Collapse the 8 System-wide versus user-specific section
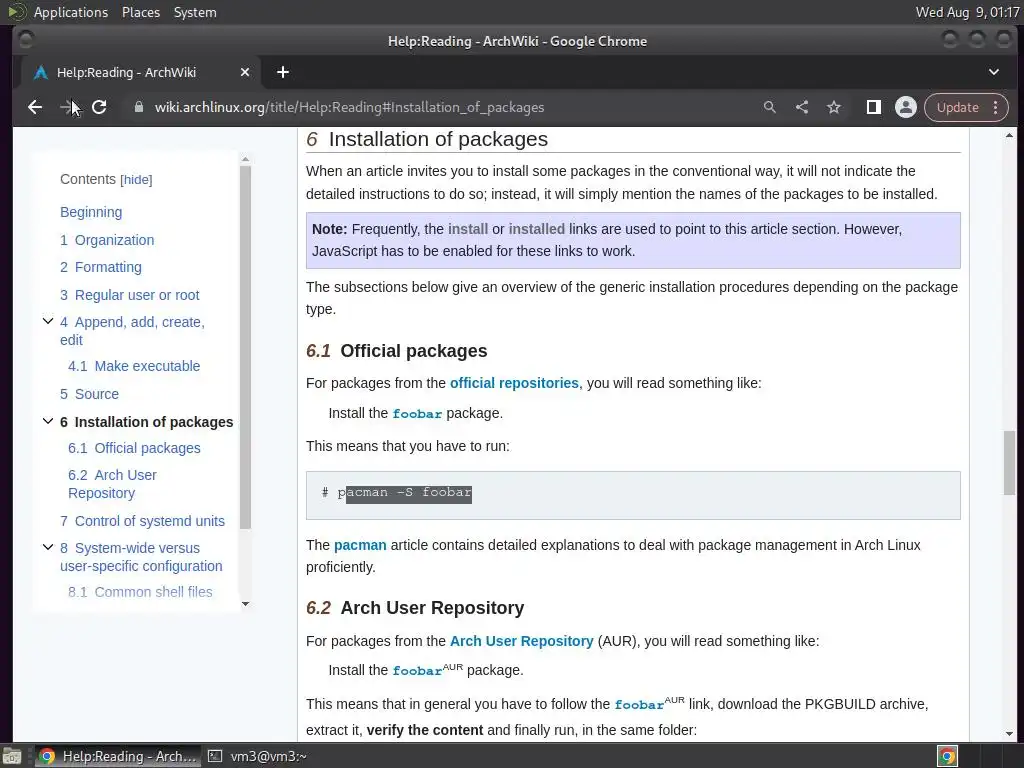 48,547
